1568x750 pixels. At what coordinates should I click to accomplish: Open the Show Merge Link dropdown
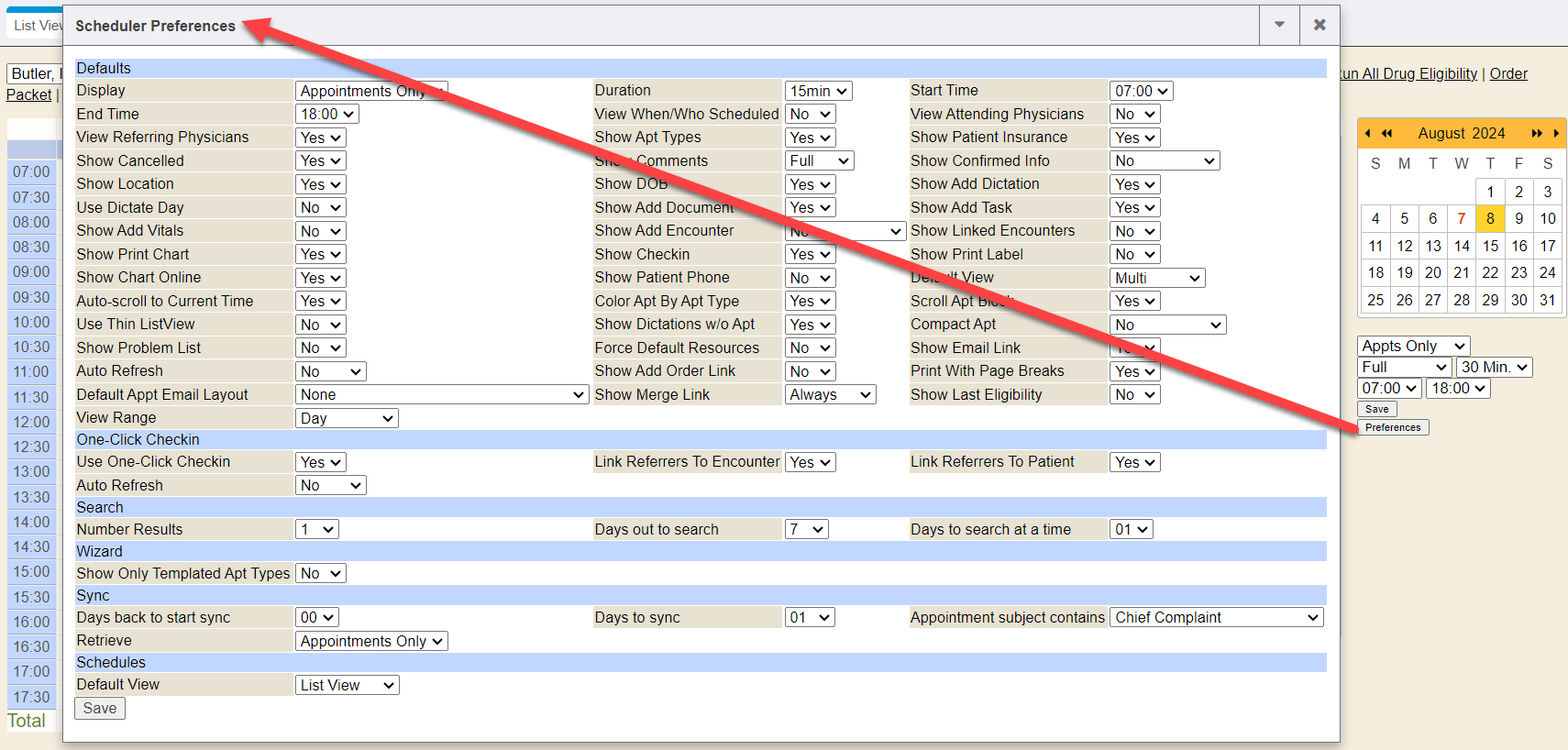click(830, 394)
